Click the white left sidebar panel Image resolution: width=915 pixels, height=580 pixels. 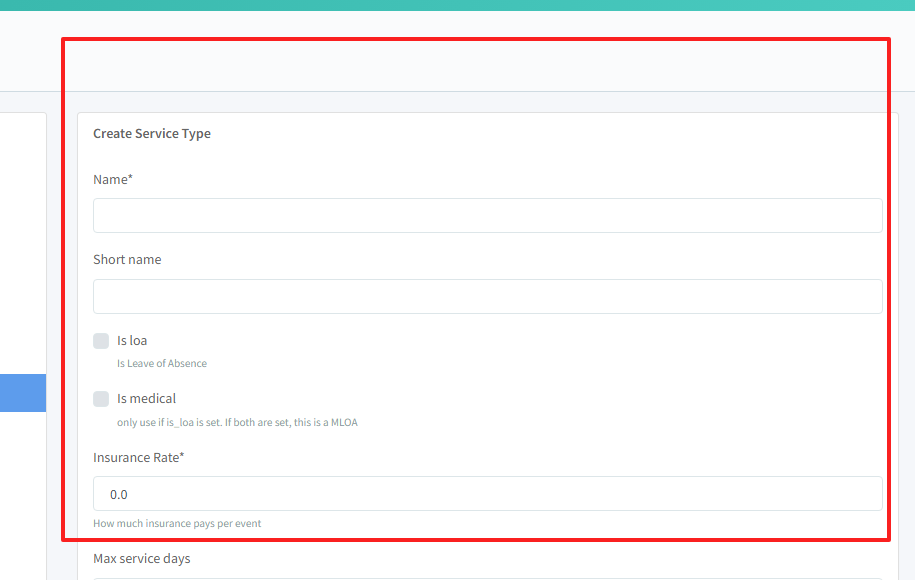(22, 250)
